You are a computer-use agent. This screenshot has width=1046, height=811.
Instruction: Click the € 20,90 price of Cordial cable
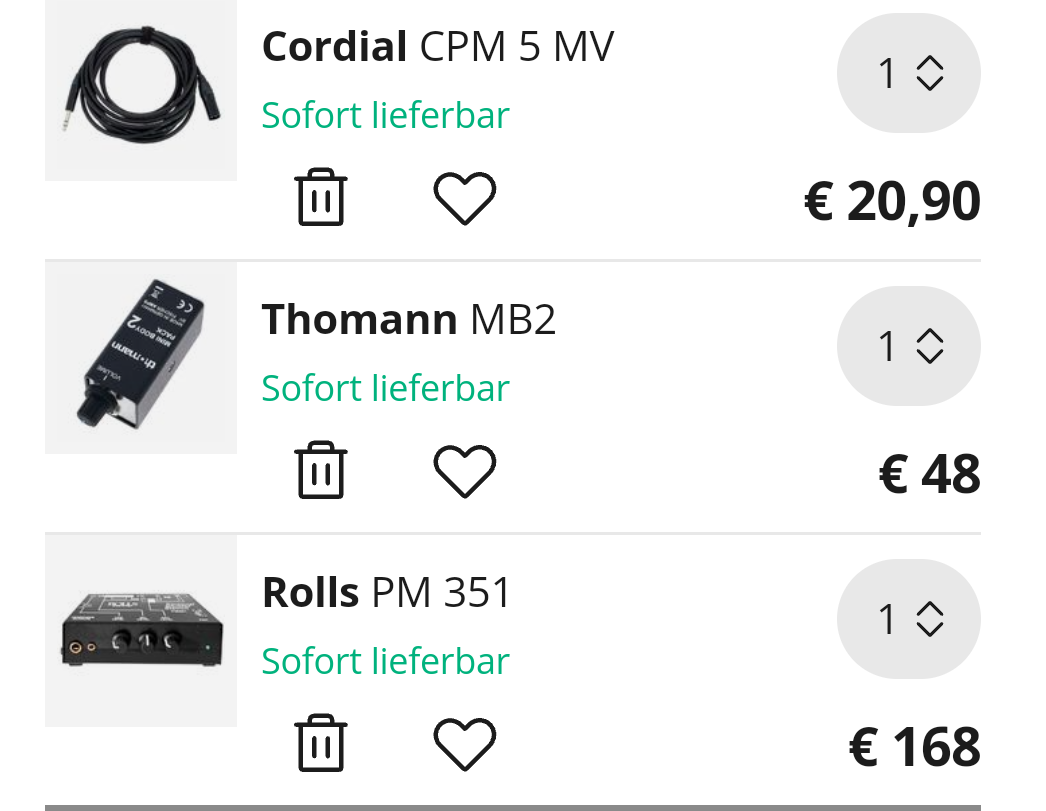point(893,201)
